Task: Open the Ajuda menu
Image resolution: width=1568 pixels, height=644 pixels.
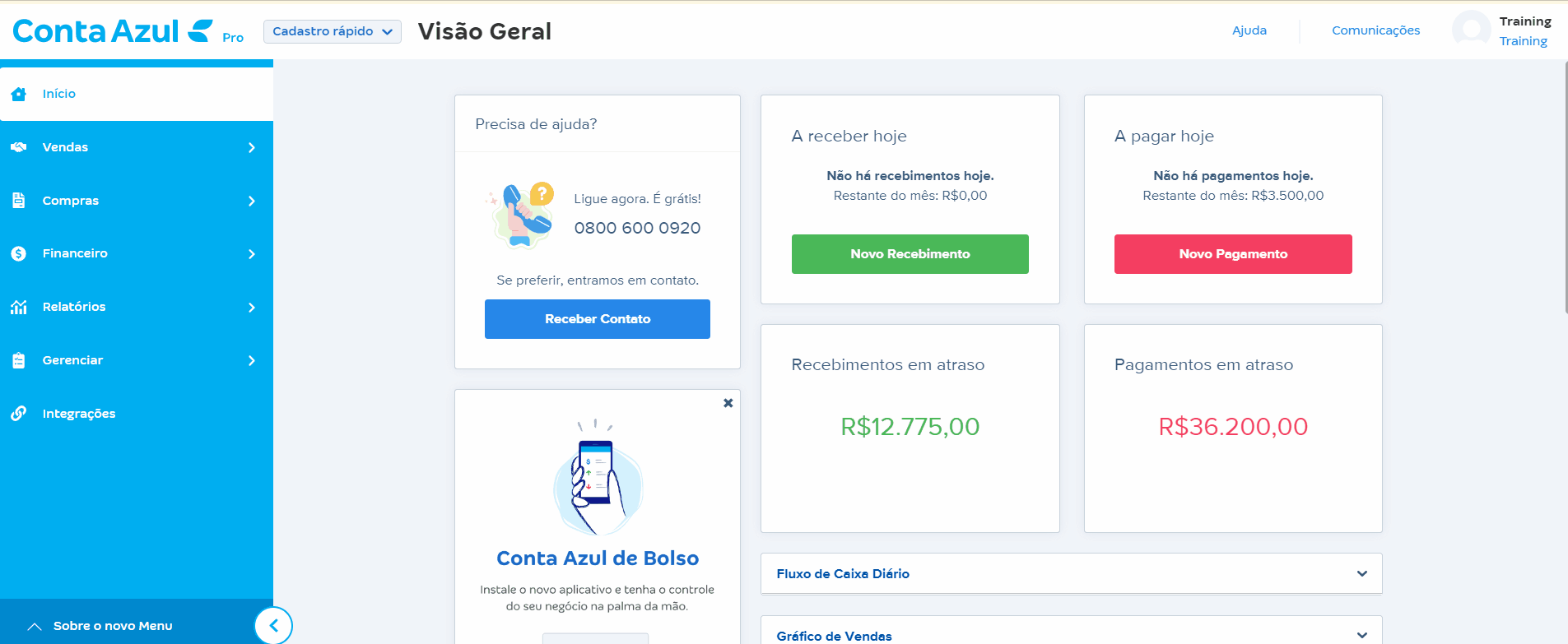Action: coord(1249,30)
